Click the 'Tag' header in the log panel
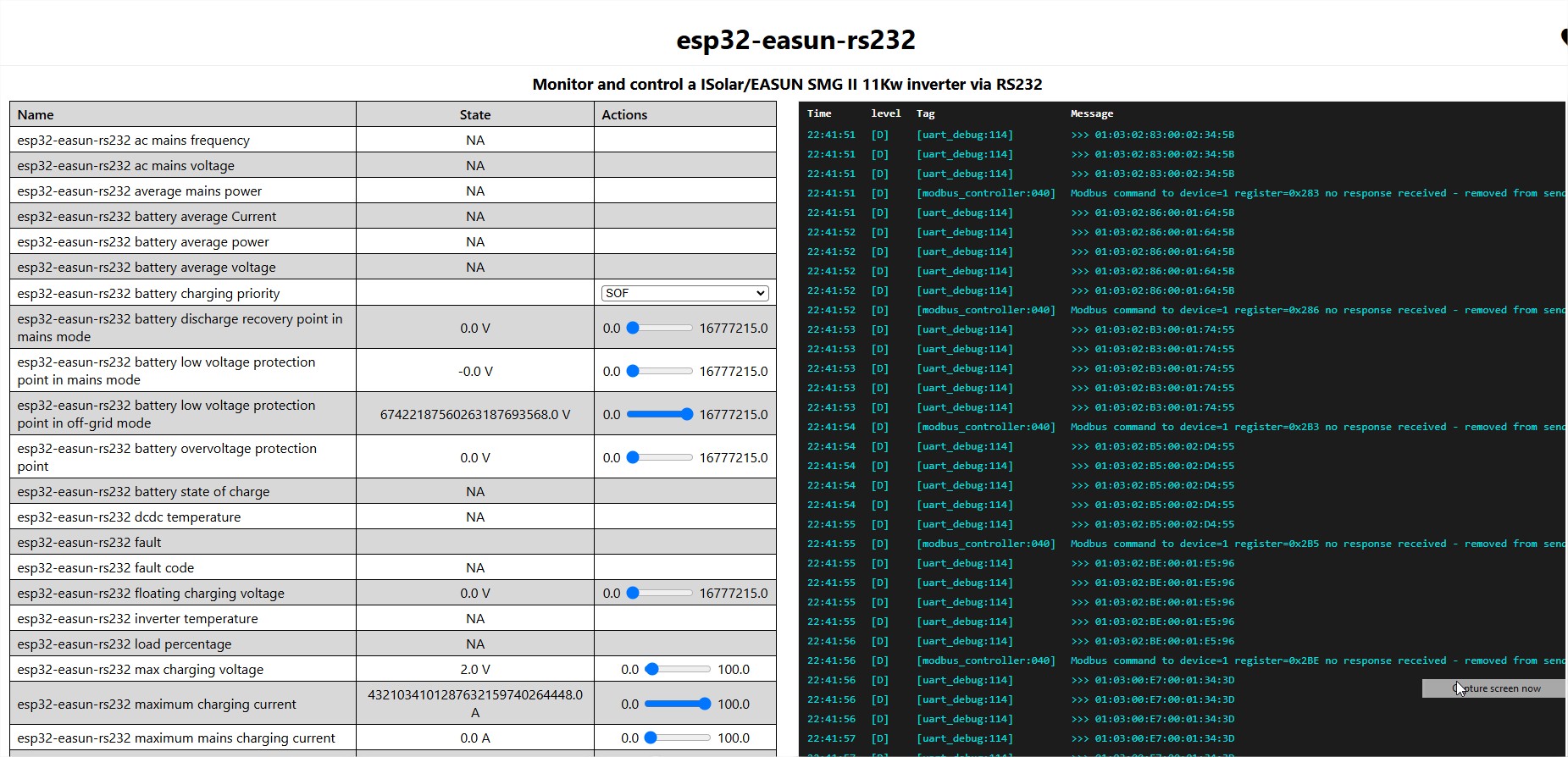This screenshot has width=1568, height=757. click(x=925, y=113)
